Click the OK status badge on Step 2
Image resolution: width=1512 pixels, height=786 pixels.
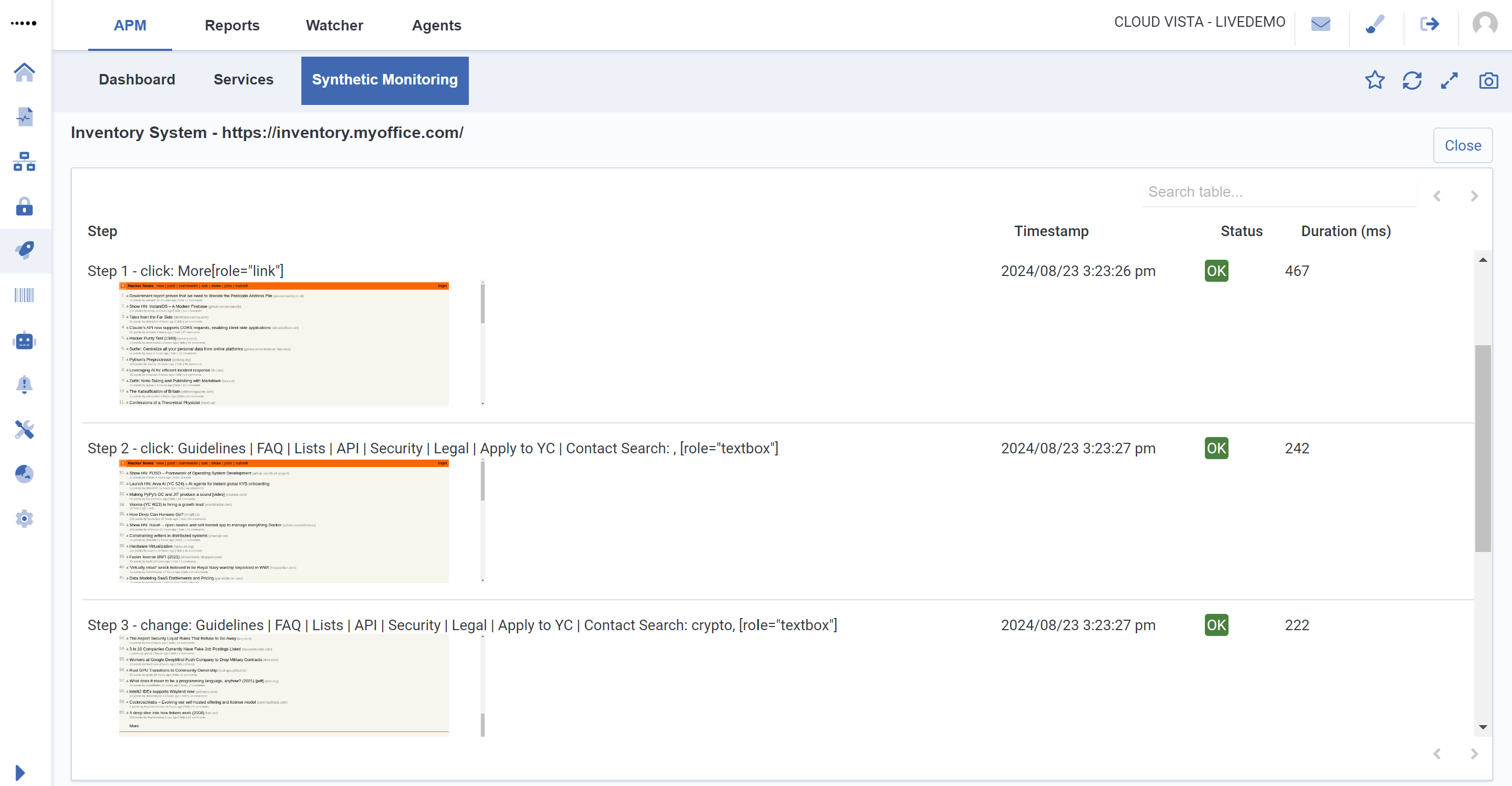point(1216,448)
